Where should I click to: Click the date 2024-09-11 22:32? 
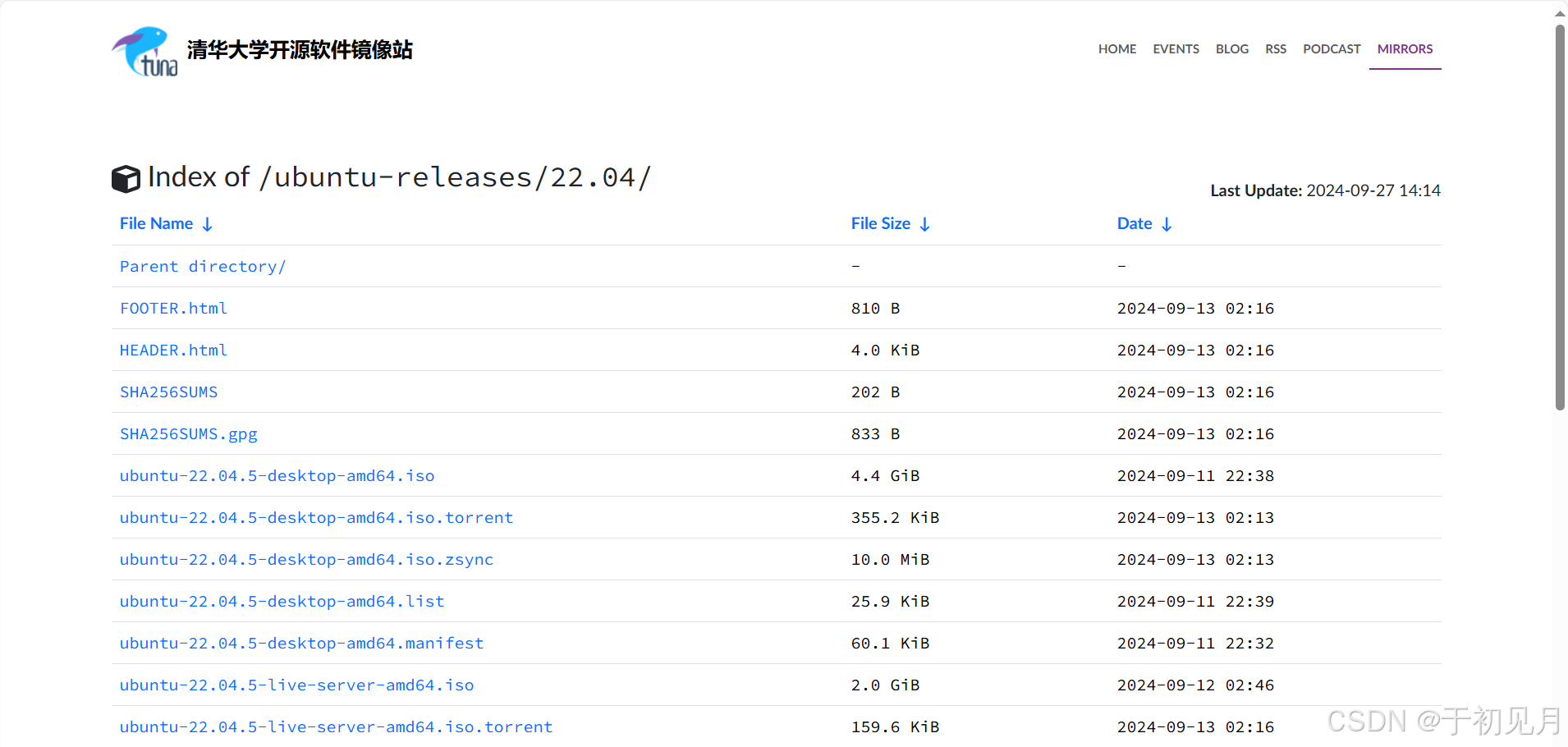(1195, 643)
